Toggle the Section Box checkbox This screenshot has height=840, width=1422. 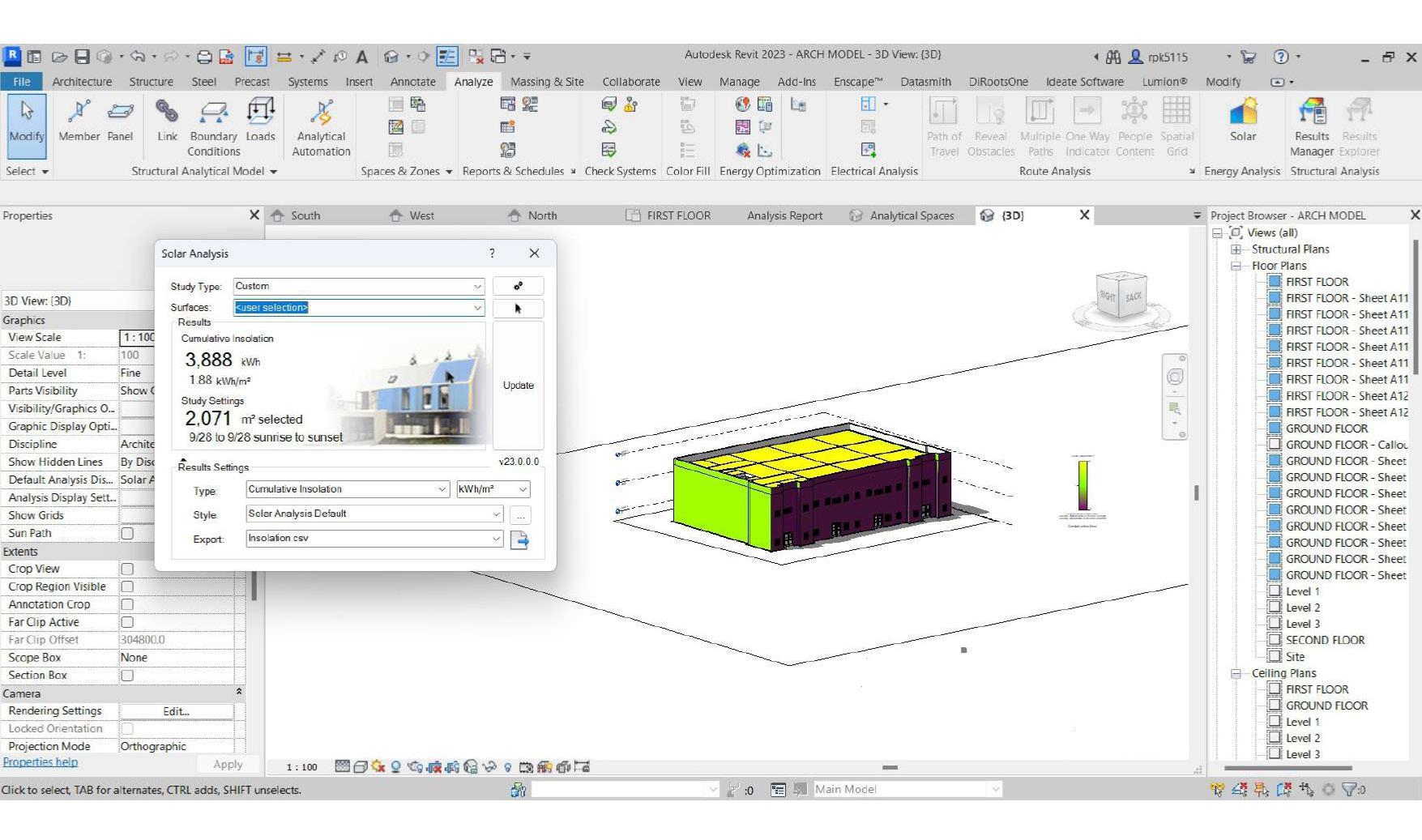coord(127,675)
